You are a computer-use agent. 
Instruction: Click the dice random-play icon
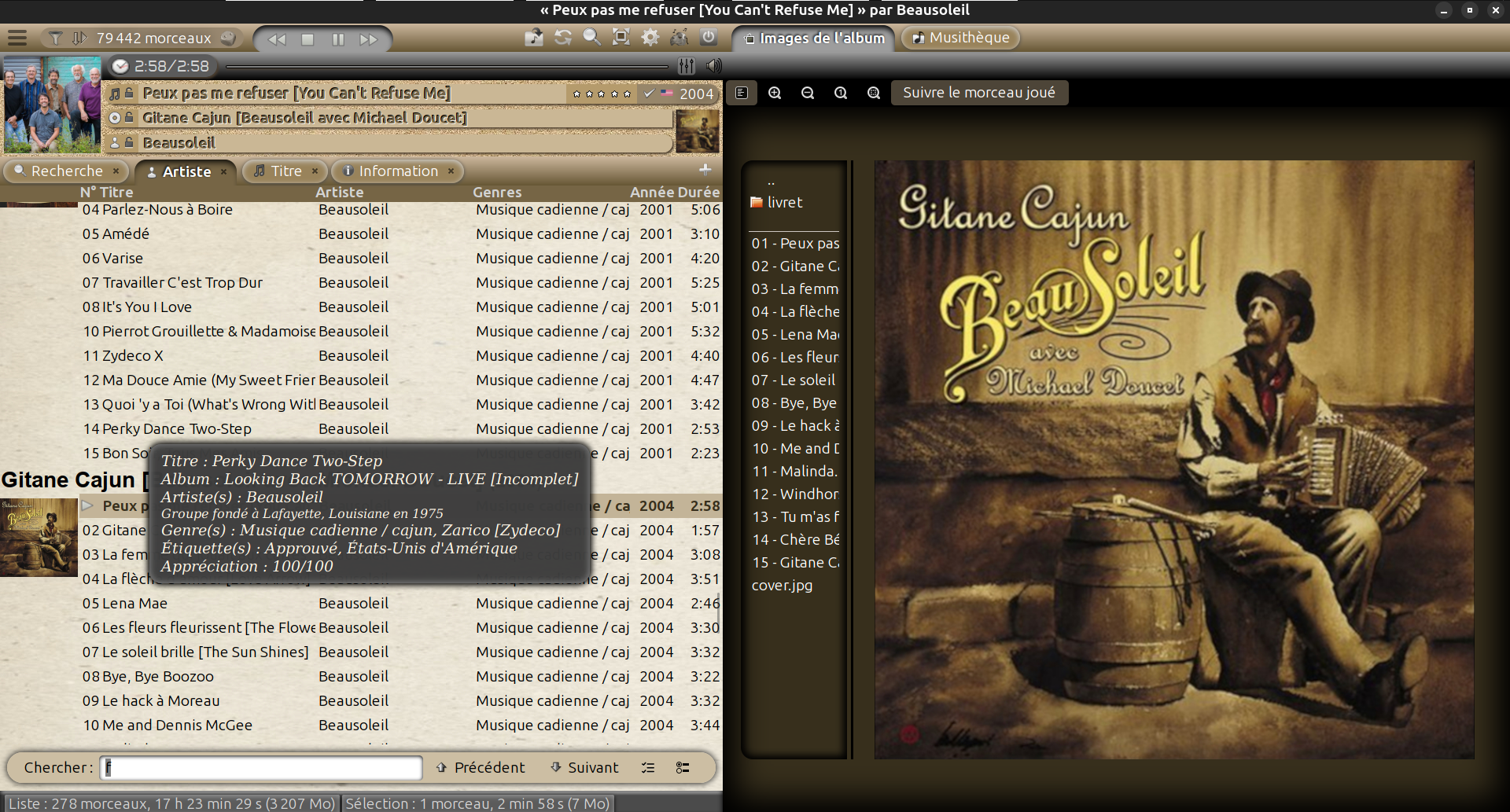click(x=228, y=38)
